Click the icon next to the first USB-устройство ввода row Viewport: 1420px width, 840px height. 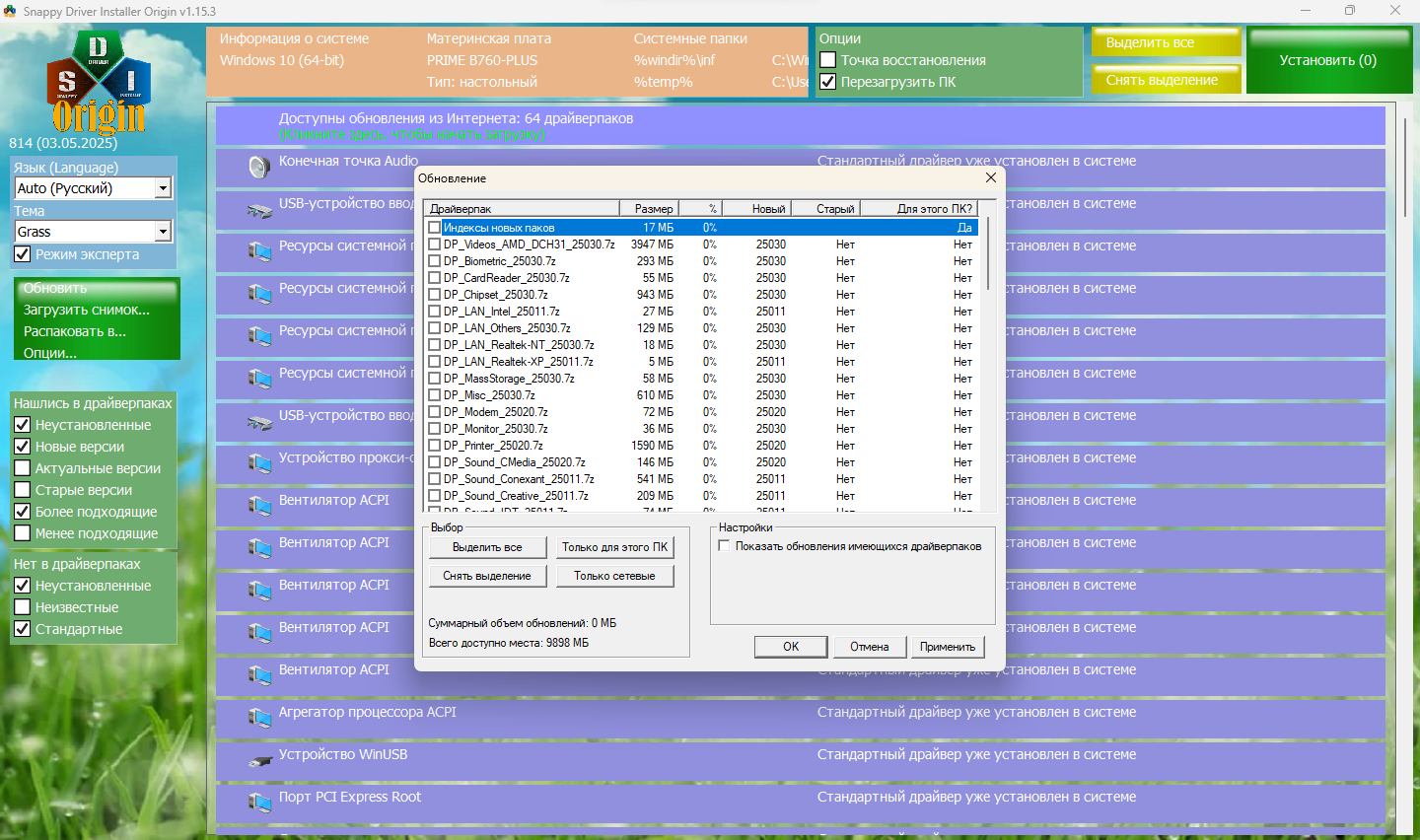click(x=259, y=209)
